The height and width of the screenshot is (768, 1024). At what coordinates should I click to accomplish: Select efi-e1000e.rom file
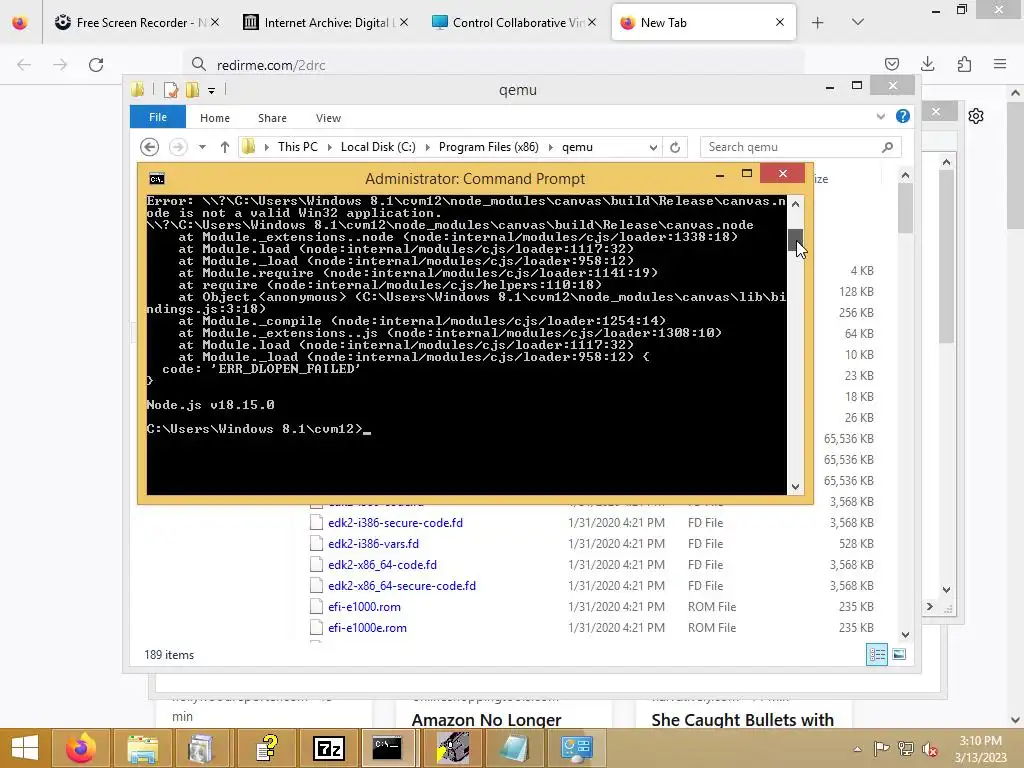tap(367, 627)
